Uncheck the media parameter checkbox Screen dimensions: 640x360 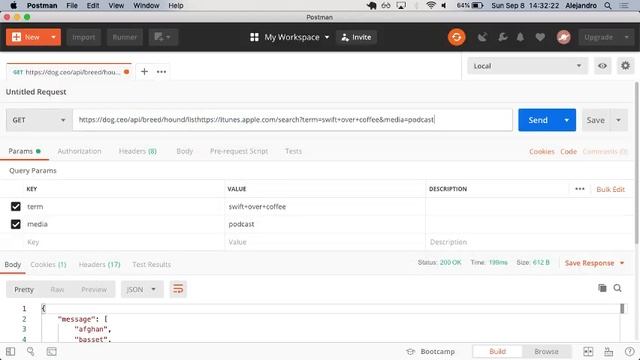(16, 224)
